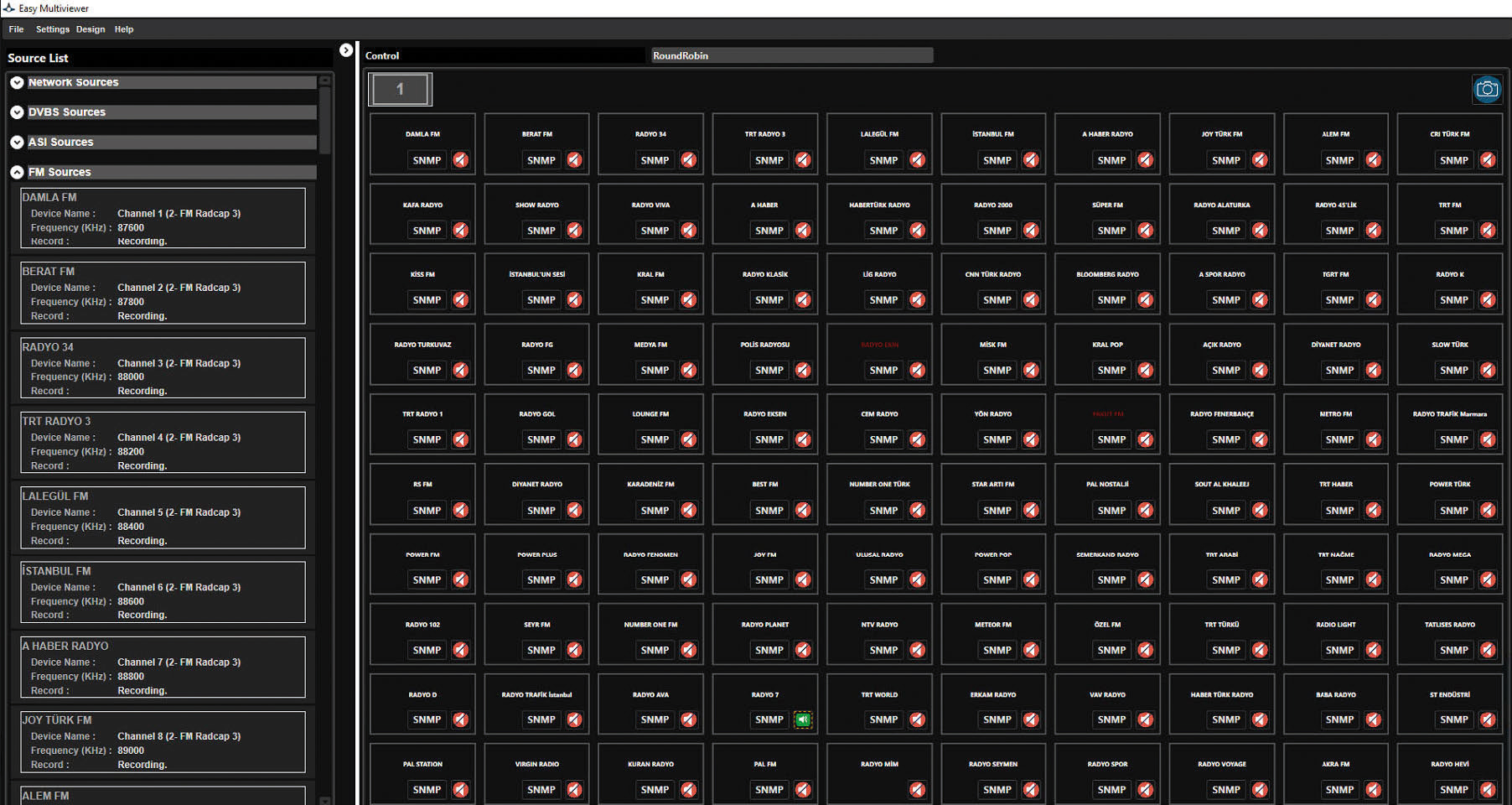Screen dimensions: 1512x805
Task: Click speaker icon on TATLISES RADYO tile
Action: (x=1488, y=650)
